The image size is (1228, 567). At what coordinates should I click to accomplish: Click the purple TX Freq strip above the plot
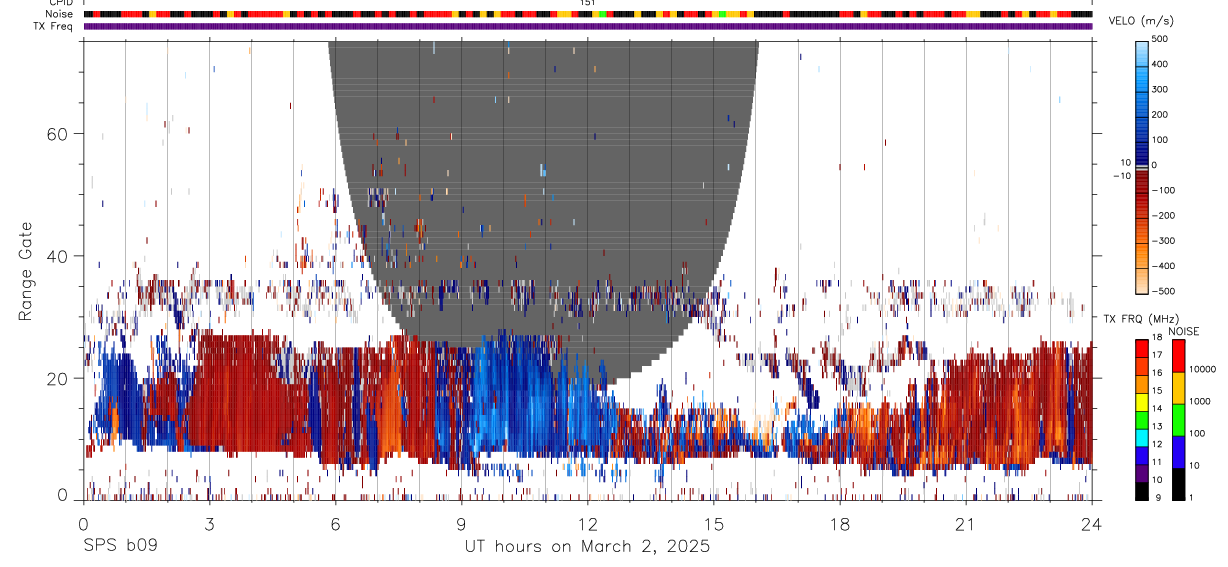click(x=588, y=26)
